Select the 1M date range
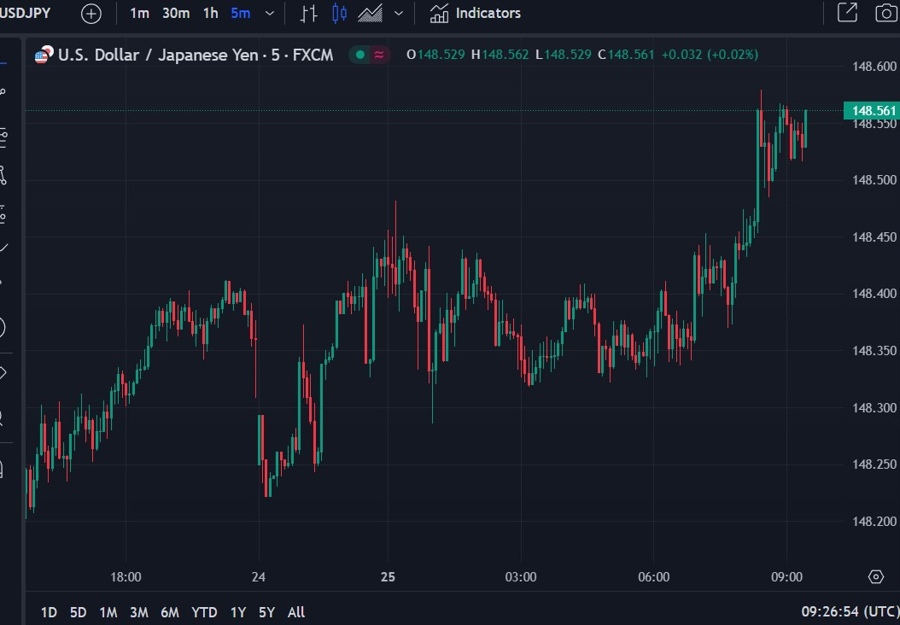The height and width of the screenshot is (625, 900). click(x=108, y=612)
